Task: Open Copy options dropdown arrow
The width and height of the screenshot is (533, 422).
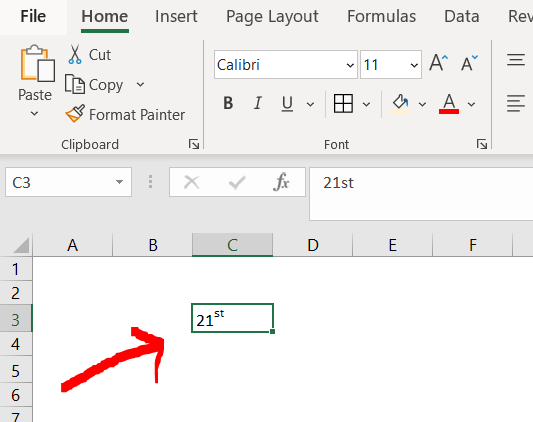Action: click(x=140, y=84)
